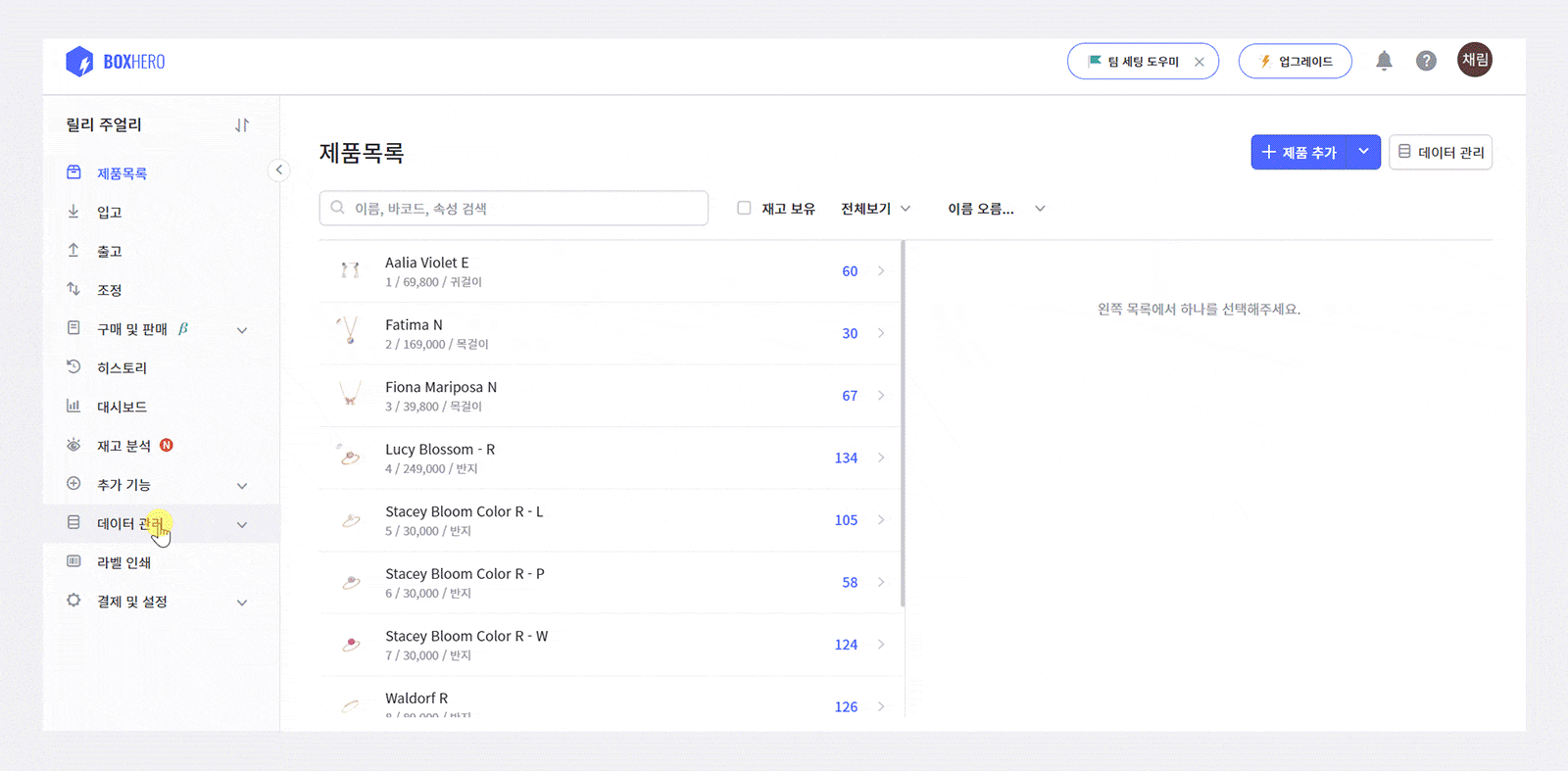This screenshot has height=771, width=1568.
Task: Click the BoxHero logo
Action: pyautogui.click(x=116, y=62)
